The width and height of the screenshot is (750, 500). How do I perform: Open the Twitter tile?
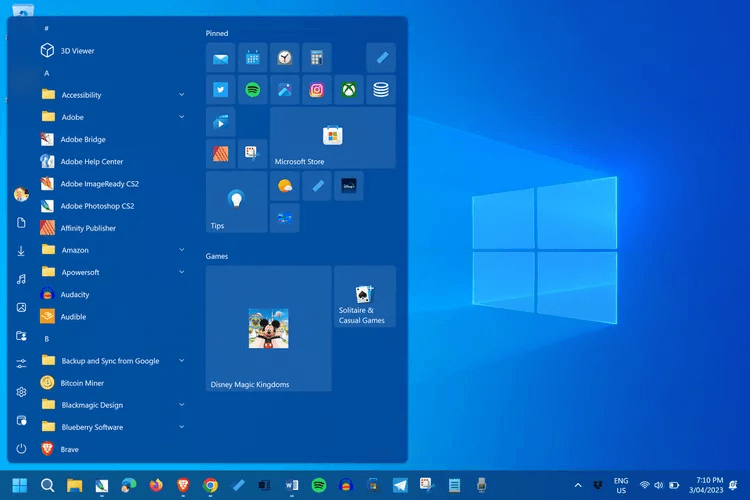[x=221, y=90]
